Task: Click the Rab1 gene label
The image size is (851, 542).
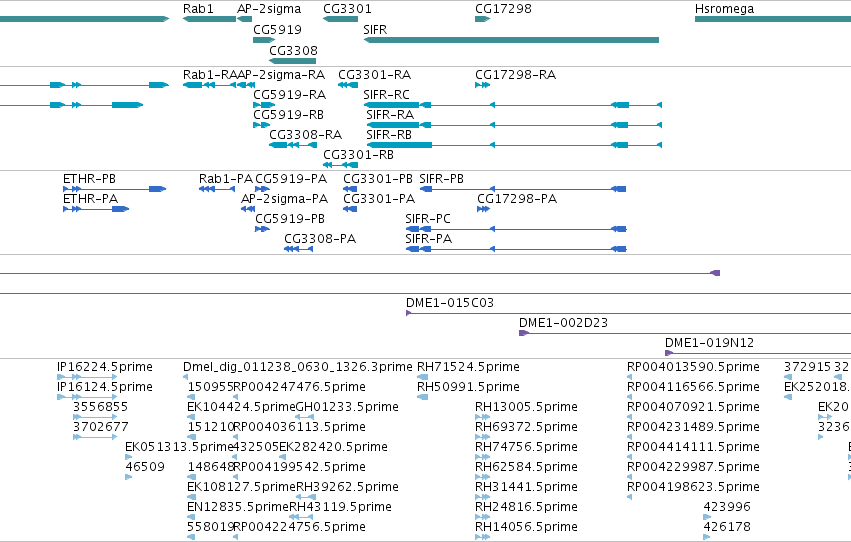Action: (x=198, y=9)
